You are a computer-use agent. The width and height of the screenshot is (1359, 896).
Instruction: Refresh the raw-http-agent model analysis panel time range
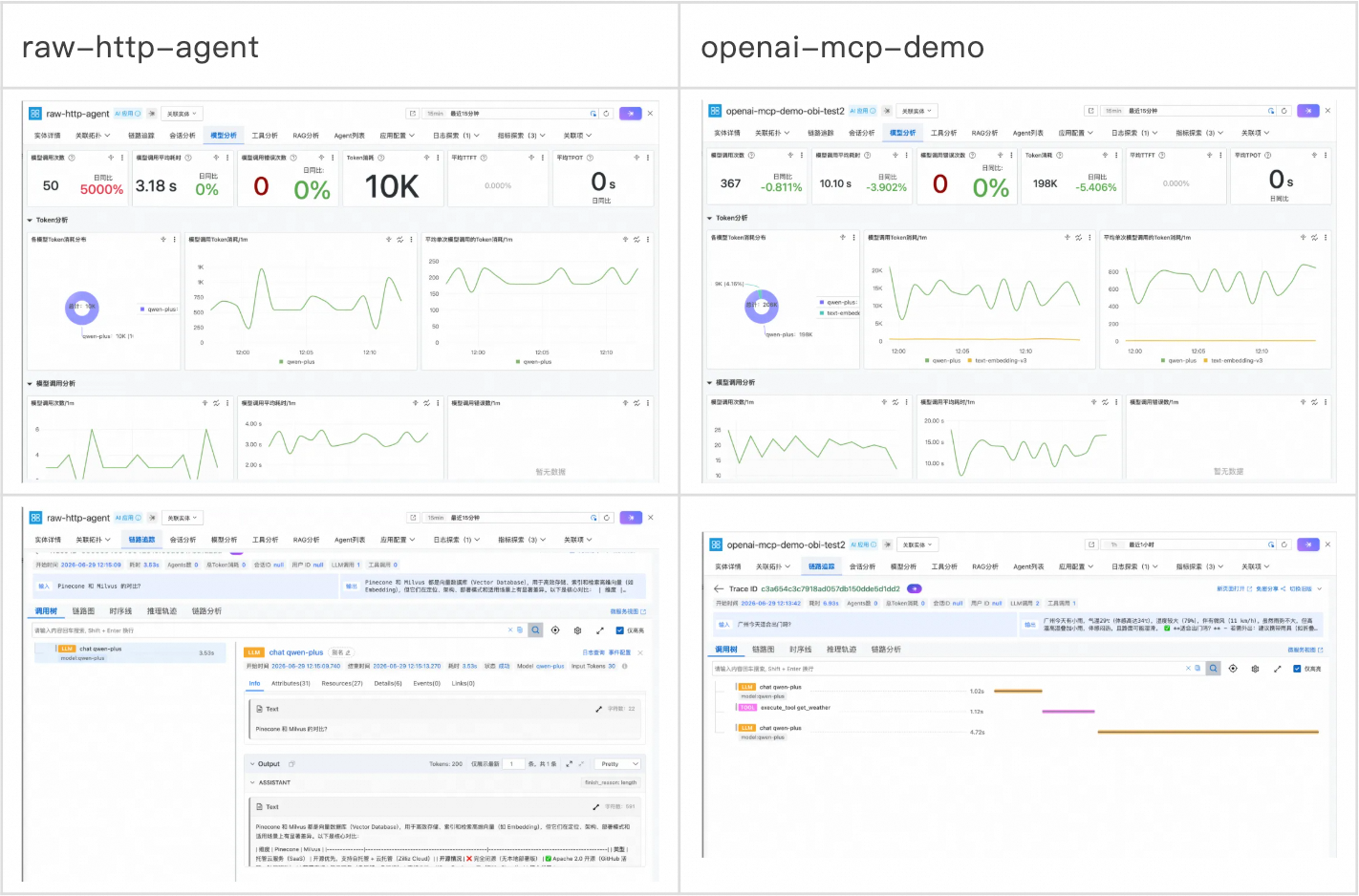coord(606,114)
